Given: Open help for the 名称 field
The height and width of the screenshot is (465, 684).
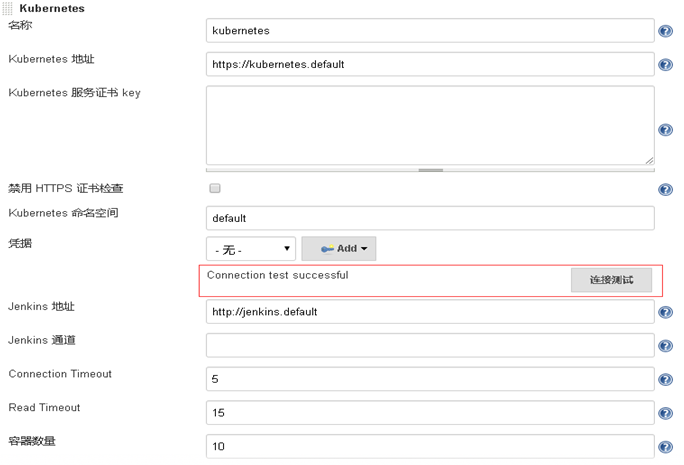Looking at the screenshot, I should tap(665, 31).
